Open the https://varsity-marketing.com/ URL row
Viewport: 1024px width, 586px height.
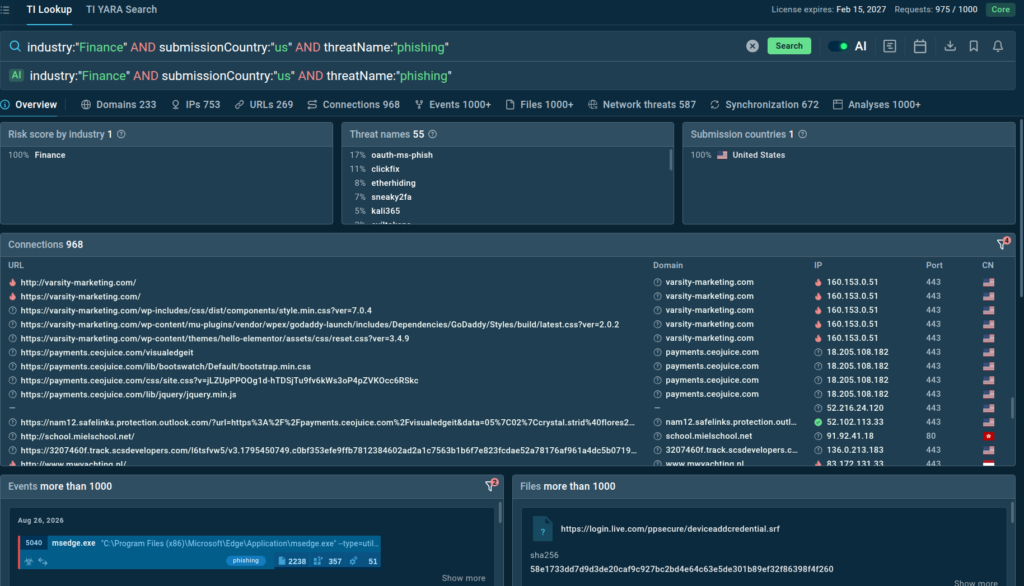point(80,297)
